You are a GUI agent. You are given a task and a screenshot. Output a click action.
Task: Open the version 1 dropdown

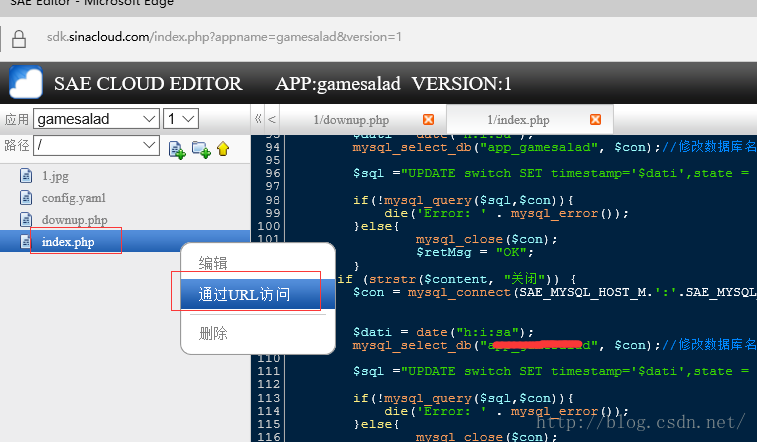tap(181, 119)
